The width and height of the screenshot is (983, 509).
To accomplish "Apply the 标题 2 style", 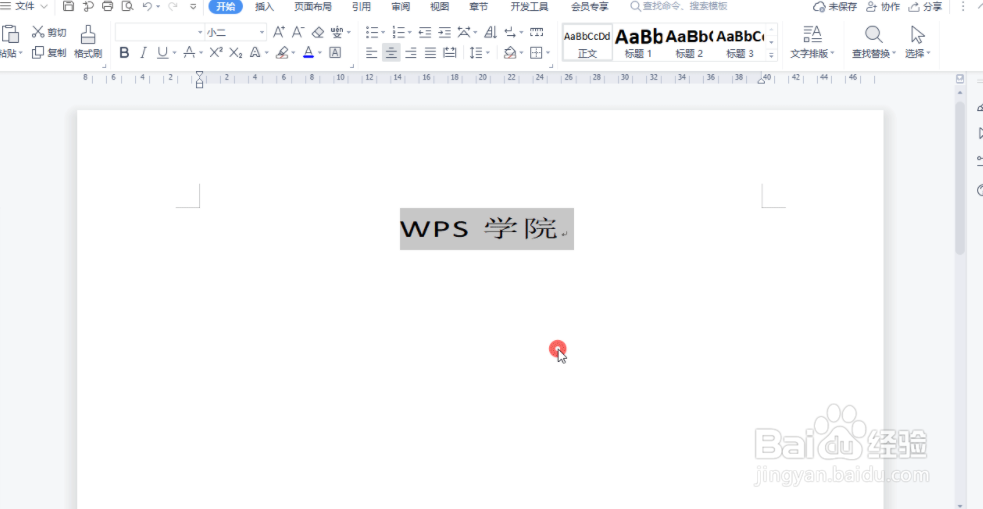I will pyautogui.click(x=689, y=43).
